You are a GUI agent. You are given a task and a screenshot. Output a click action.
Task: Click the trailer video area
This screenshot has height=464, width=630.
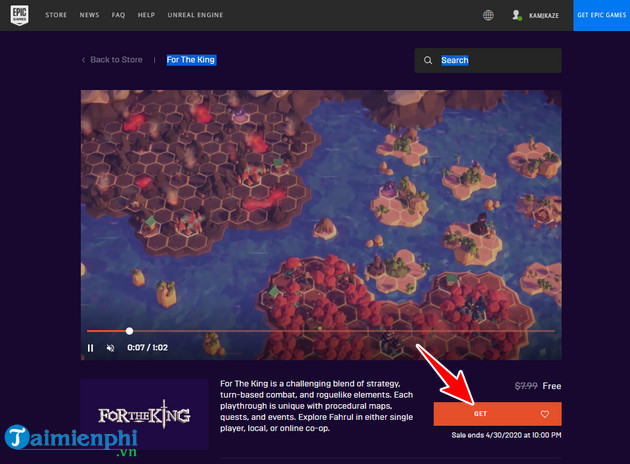pos(321,225)
